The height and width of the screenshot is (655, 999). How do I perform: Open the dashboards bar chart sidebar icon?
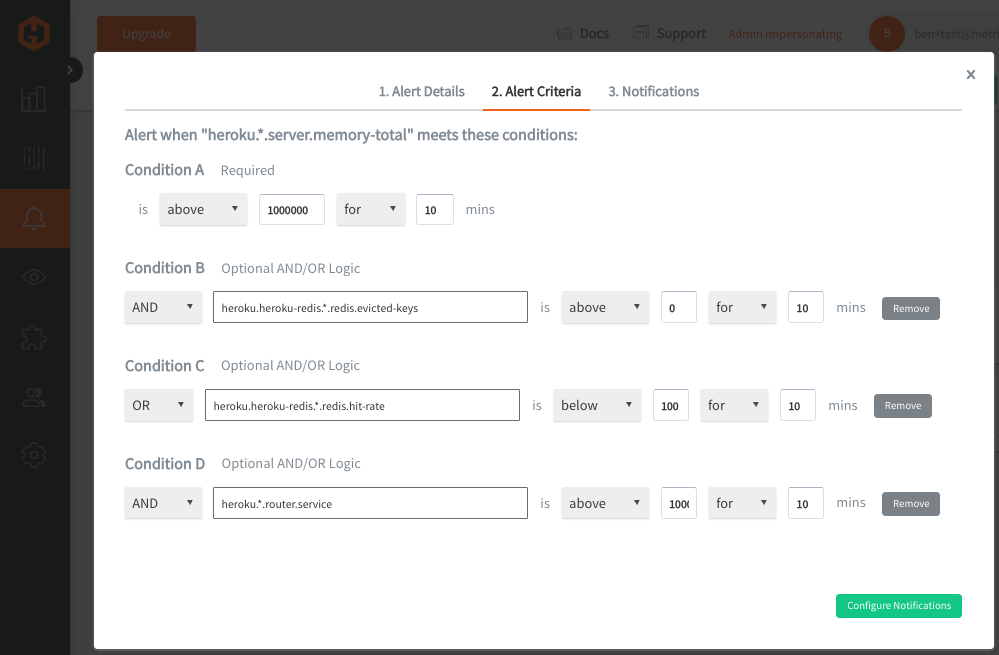pyautogui.click(x=34, y=99)
